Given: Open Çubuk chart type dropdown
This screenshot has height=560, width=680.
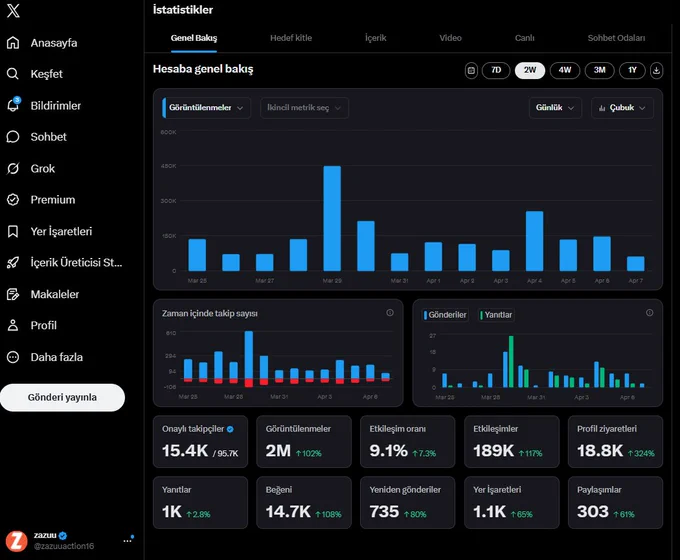Looking at the screenshot, I should [x=622, y=108].
